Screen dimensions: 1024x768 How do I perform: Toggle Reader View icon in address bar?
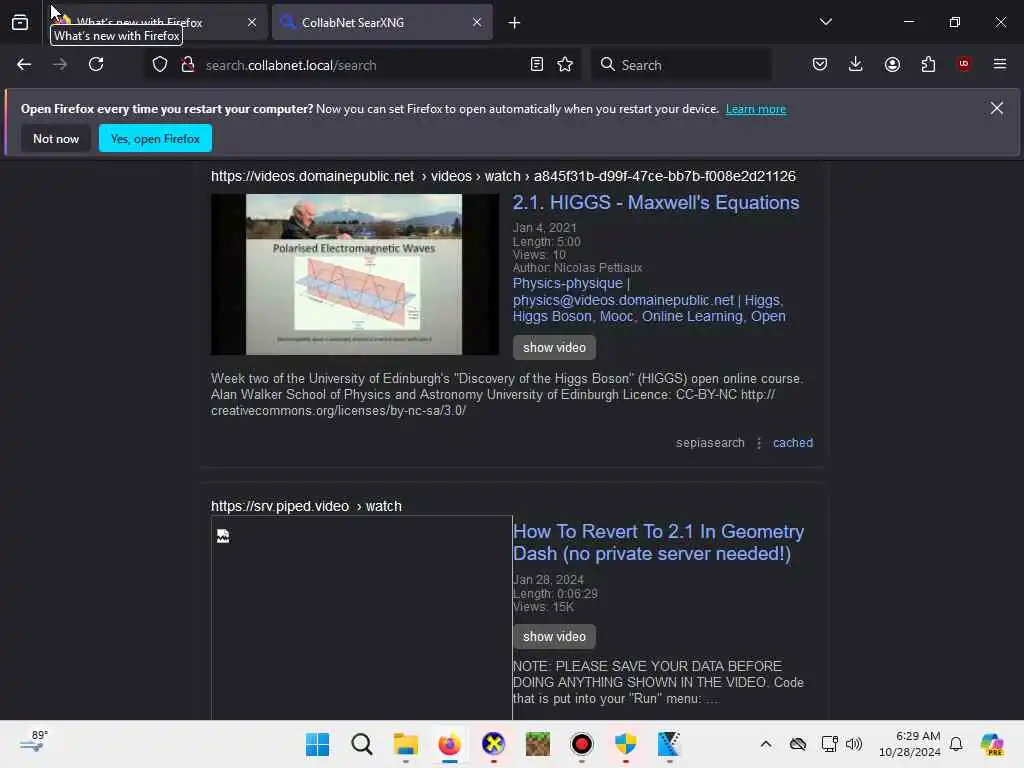[x=537, y=64]
